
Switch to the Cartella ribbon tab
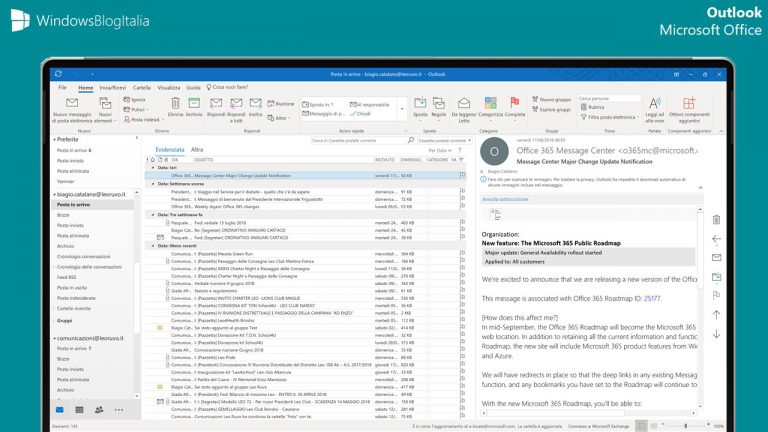click(x=142, y=87)
